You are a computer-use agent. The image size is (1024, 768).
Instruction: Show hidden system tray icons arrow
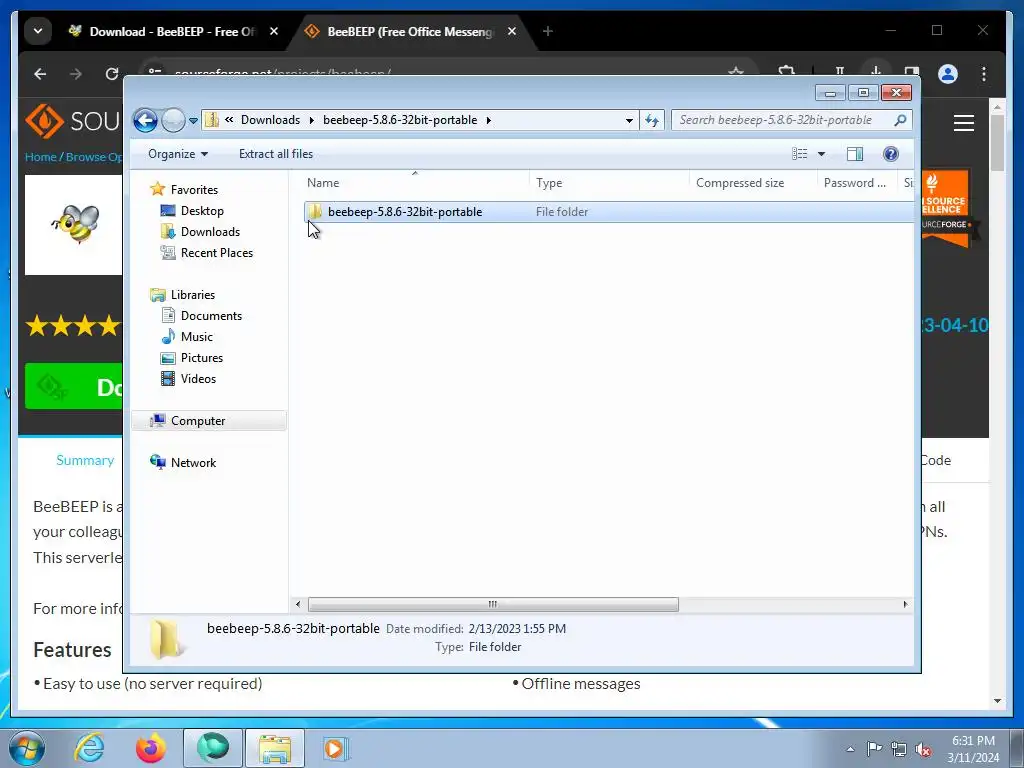click(x=850, y=750)
